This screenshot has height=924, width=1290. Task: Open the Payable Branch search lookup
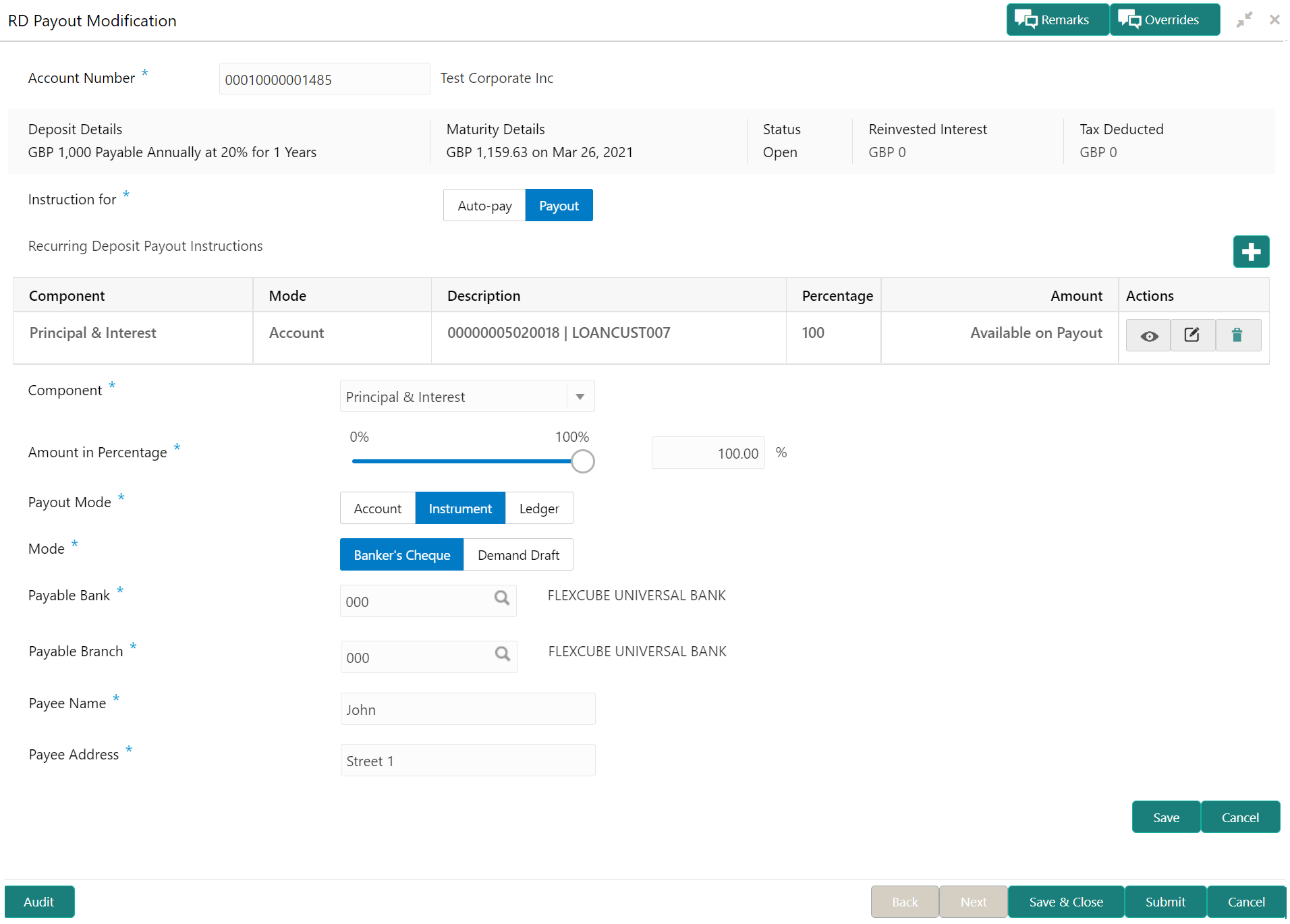click(503, 654)
